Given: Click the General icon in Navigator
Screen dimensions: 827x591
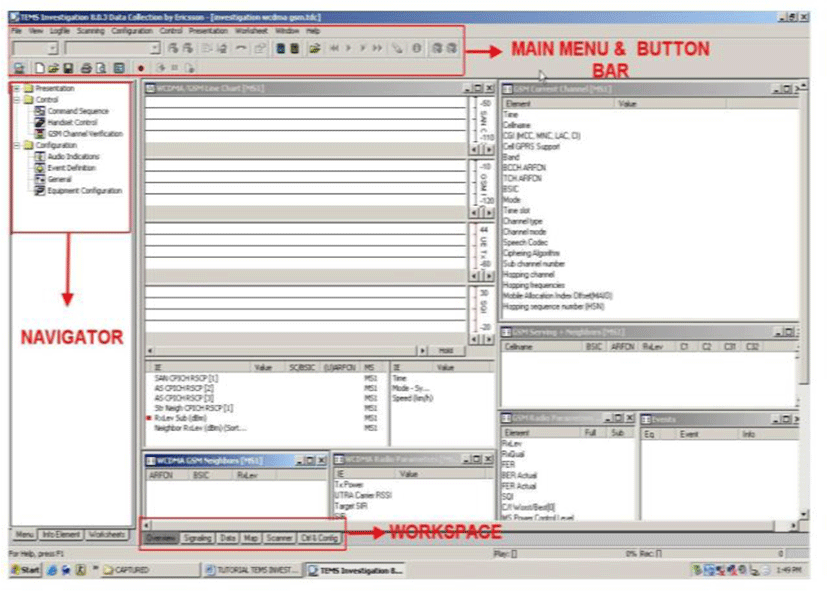Looking at the screenshot, I should [x=40, y=179].
